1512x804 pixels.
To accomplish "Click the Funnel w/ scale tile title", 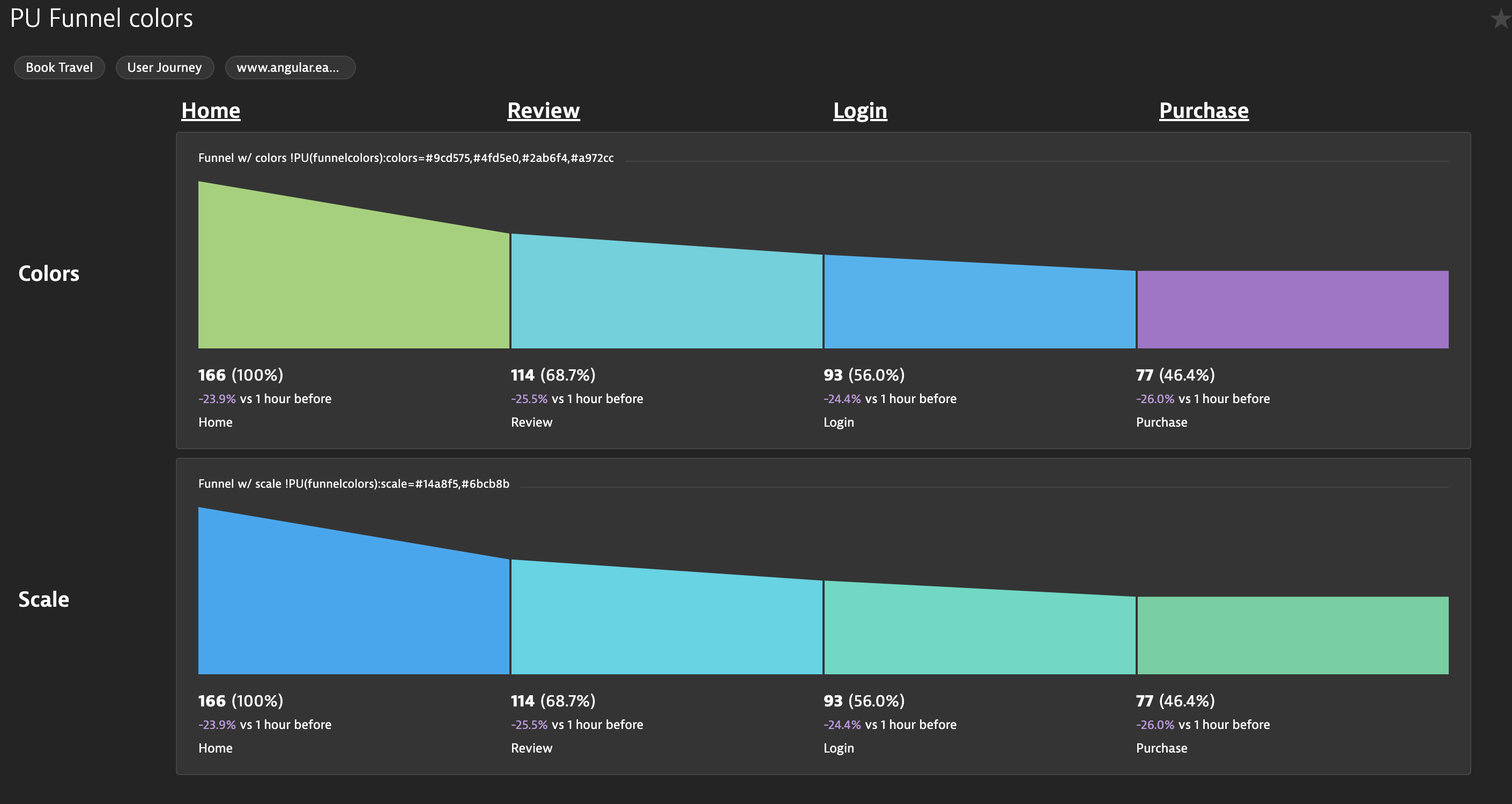I will (x=354, y=483).
